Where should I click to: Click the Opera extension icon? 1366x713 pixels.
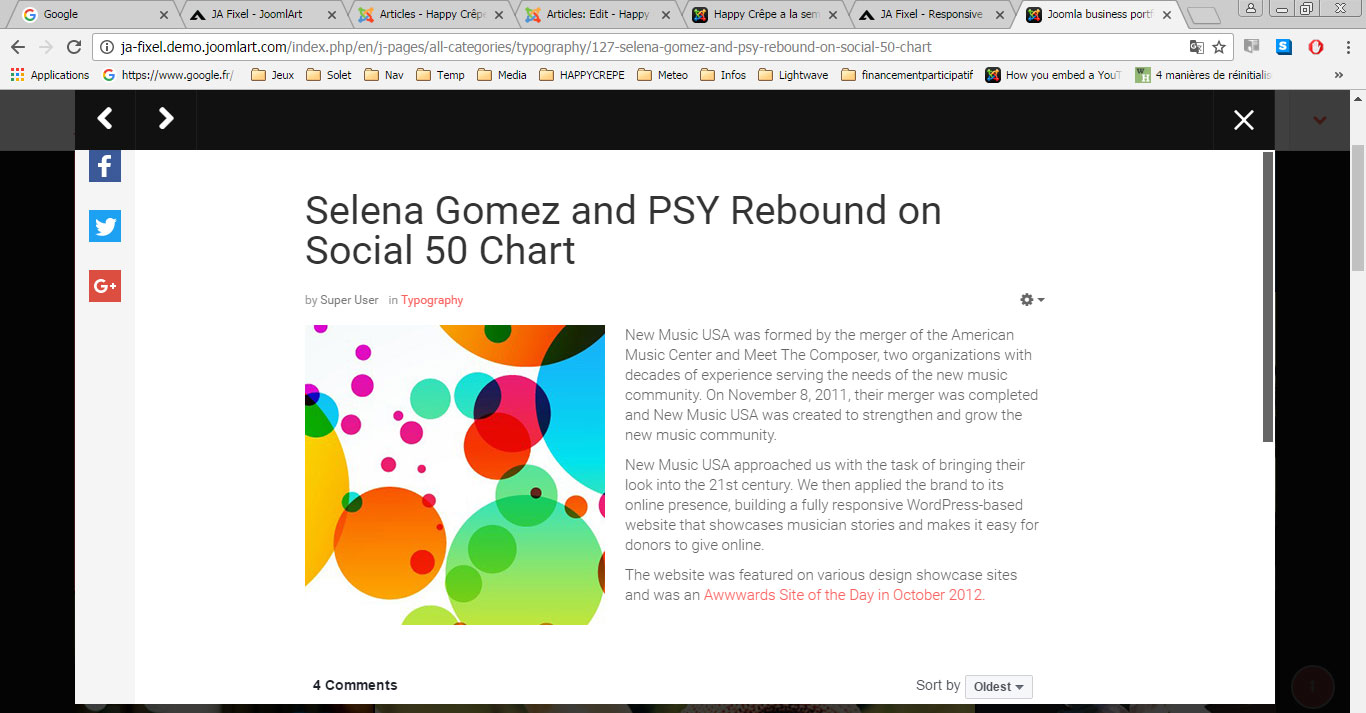(x=1316, y=47)
